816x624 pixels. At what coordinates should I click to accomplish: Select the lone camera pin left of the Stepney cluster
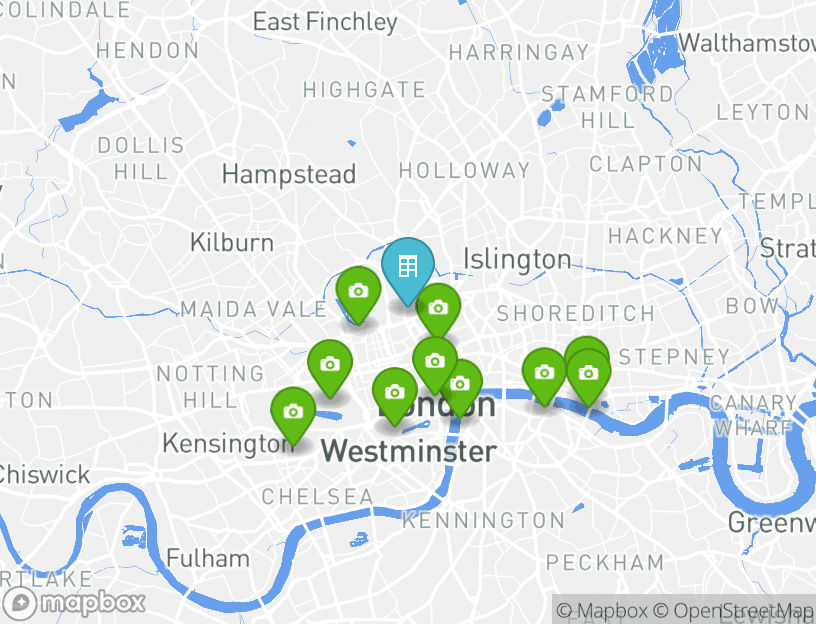[x=544, y=373]
